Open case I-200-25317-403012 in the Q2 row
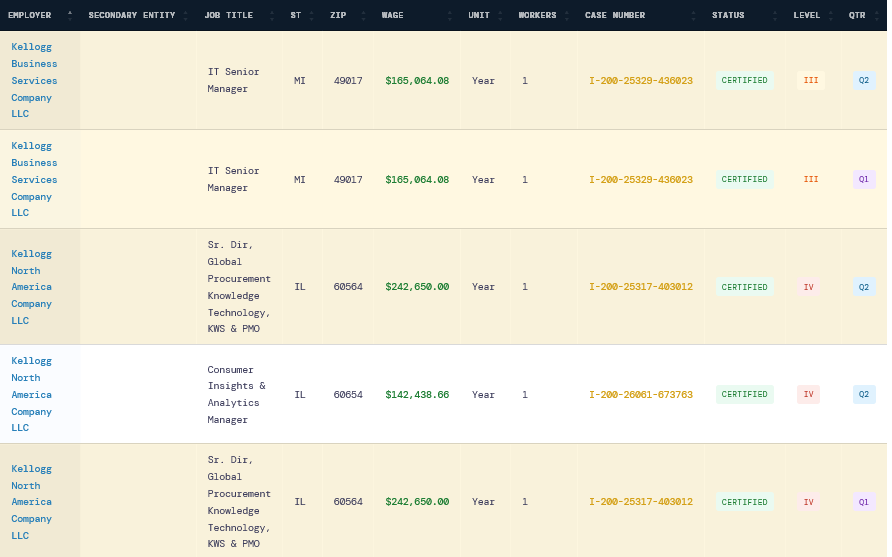 tap(641, 287)
